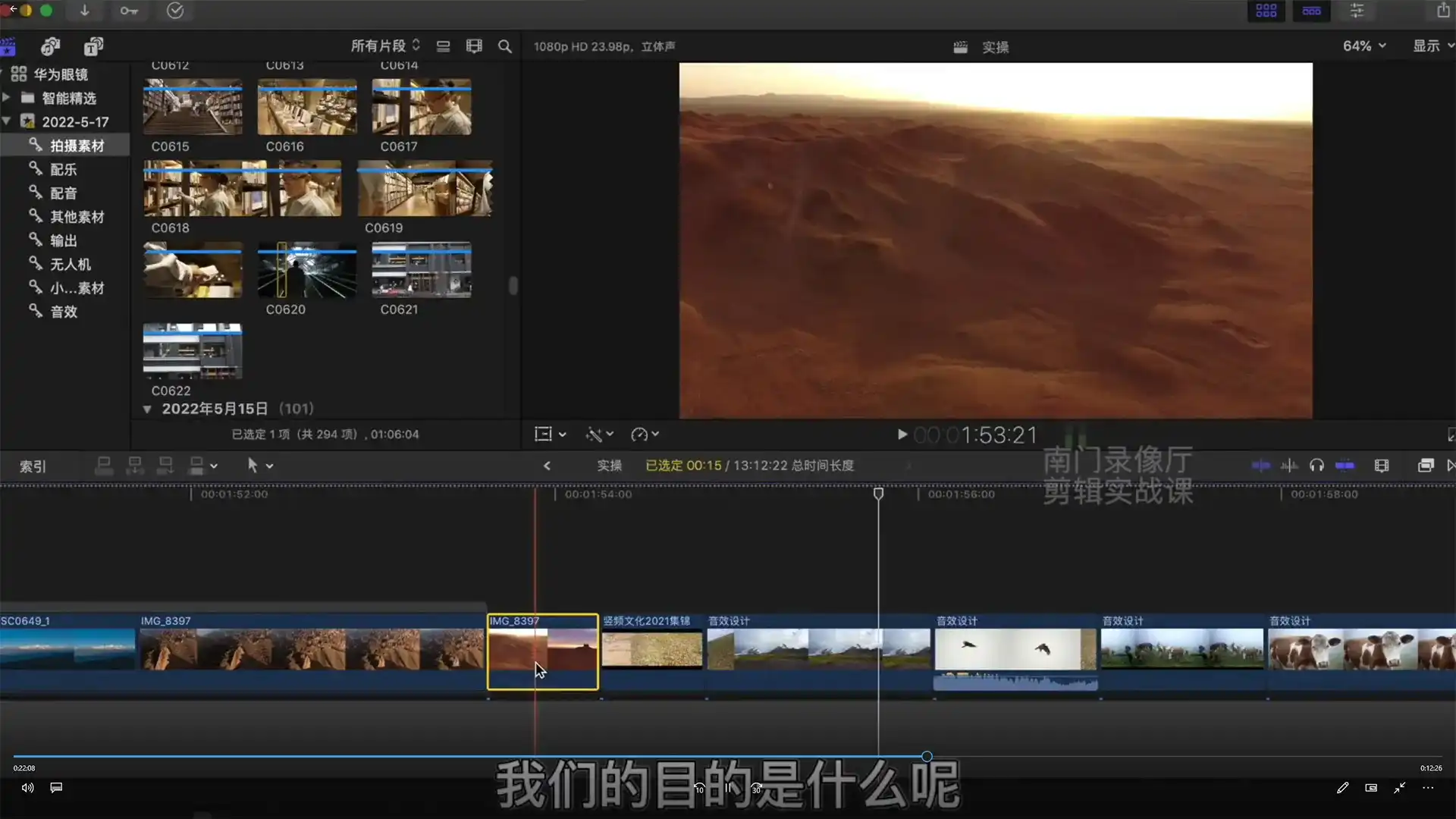Open the Effects browser from timeline toolbar
This screenshot has width=1456, height=819.
[1426, 465]
